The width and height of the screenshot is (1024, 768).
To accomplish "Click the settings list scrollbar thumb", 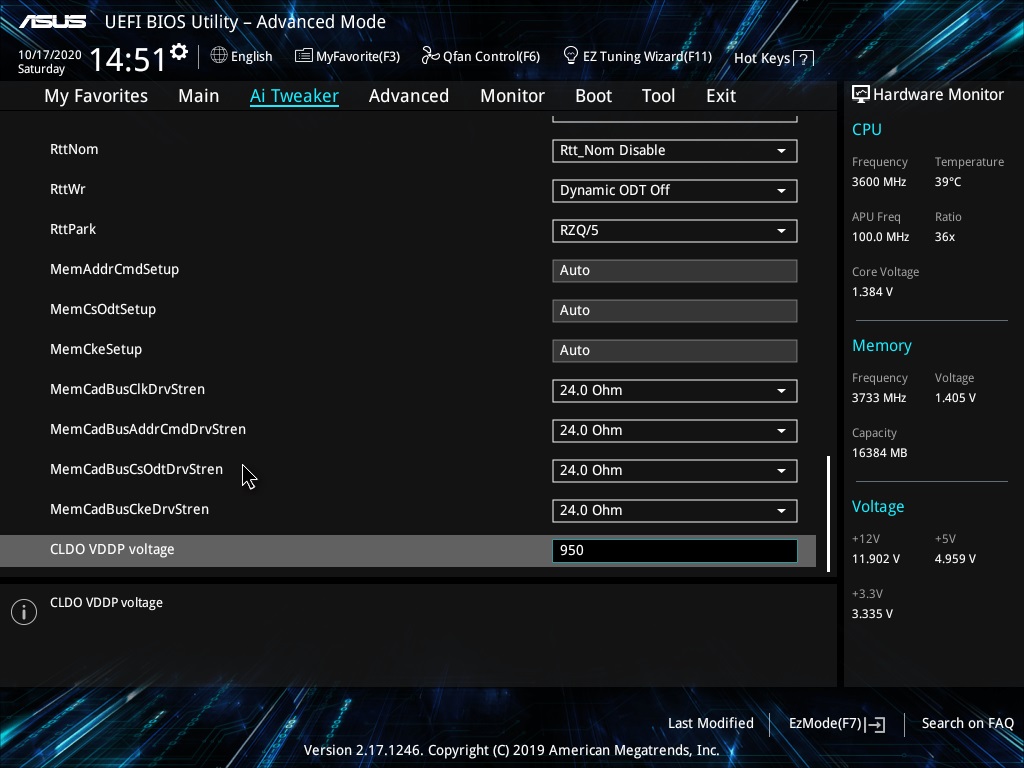I will pyautogui.click(x=829, y=514).
